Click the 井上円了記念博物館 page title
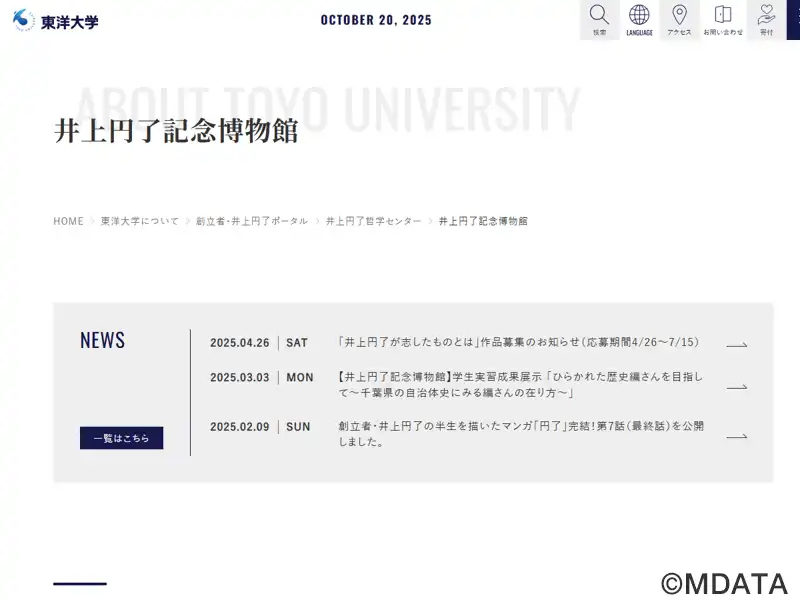The height and width of the screenshot is (600, 800). [x=176, y=131]
